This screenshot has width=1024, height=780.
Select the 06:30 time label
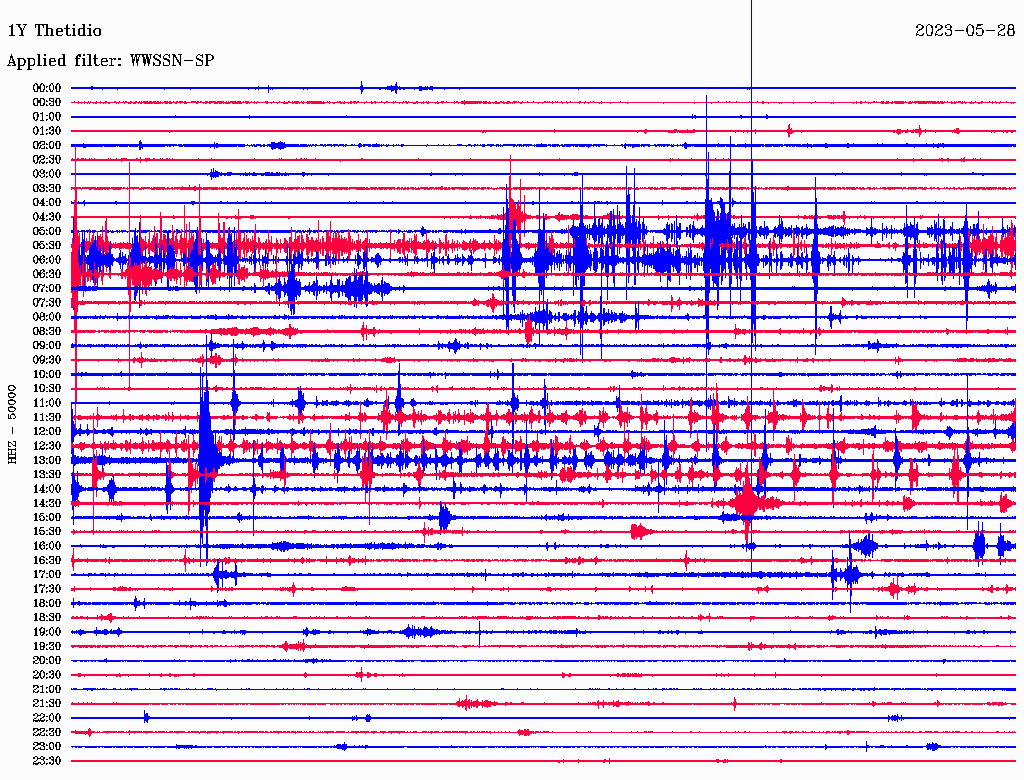click(47, 274)
